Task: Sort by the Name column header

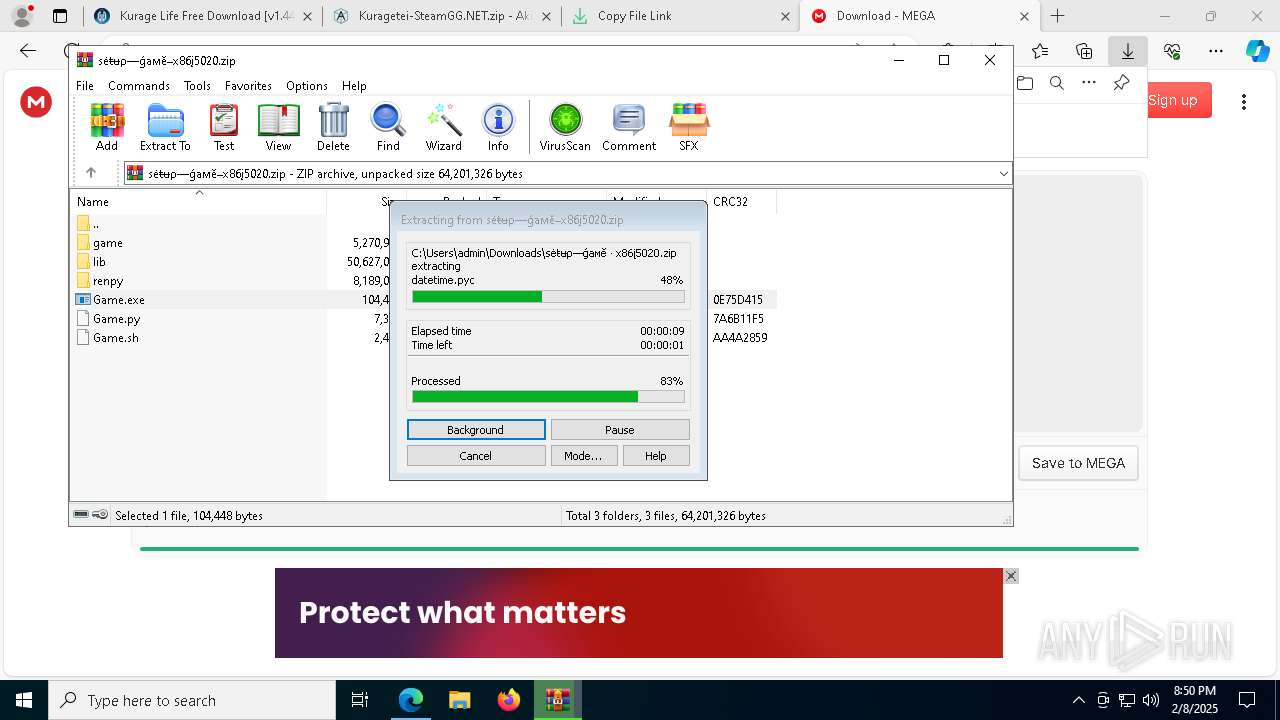Action: pos(198,202)
